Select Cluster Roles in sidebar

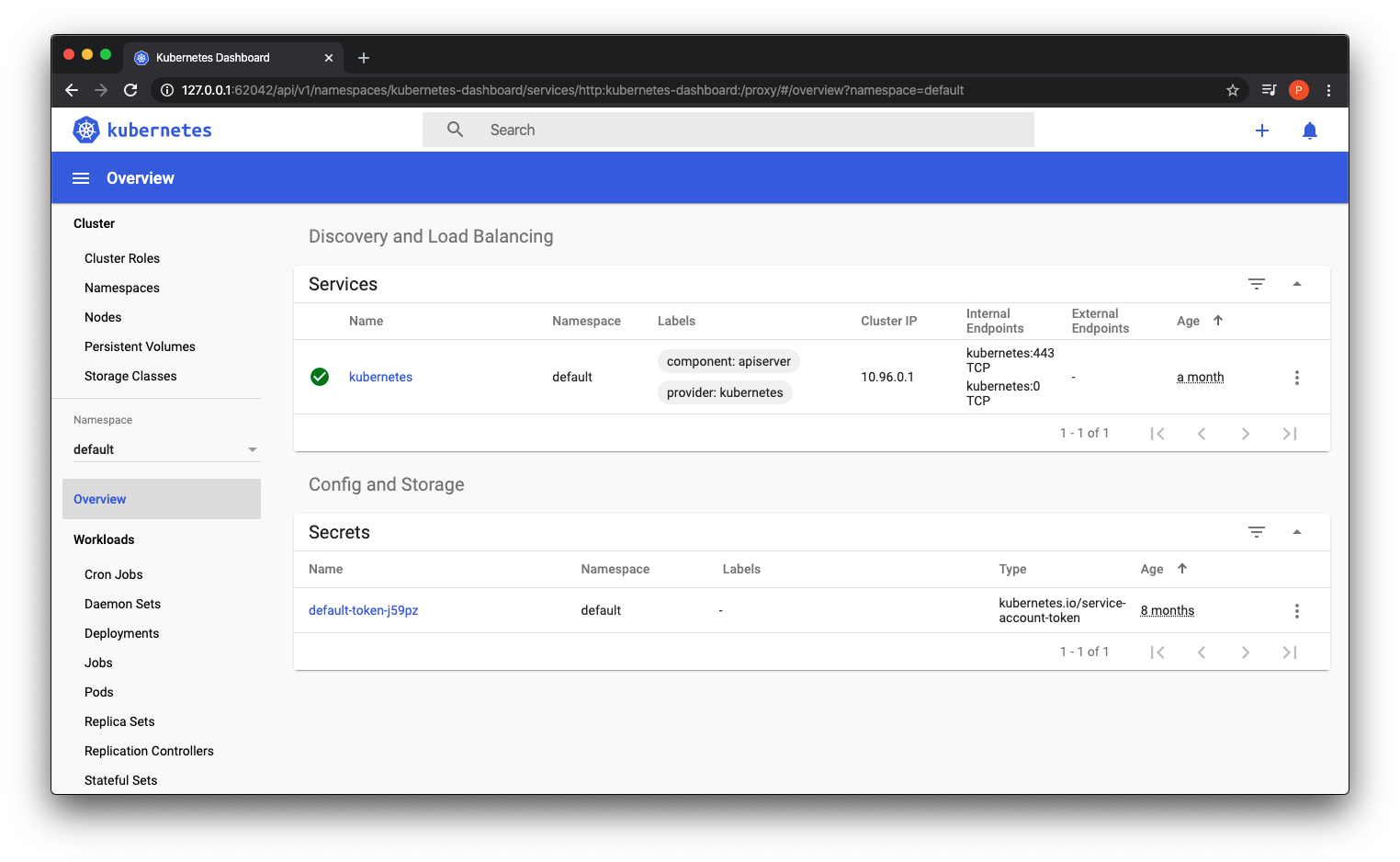coord(122,258)
